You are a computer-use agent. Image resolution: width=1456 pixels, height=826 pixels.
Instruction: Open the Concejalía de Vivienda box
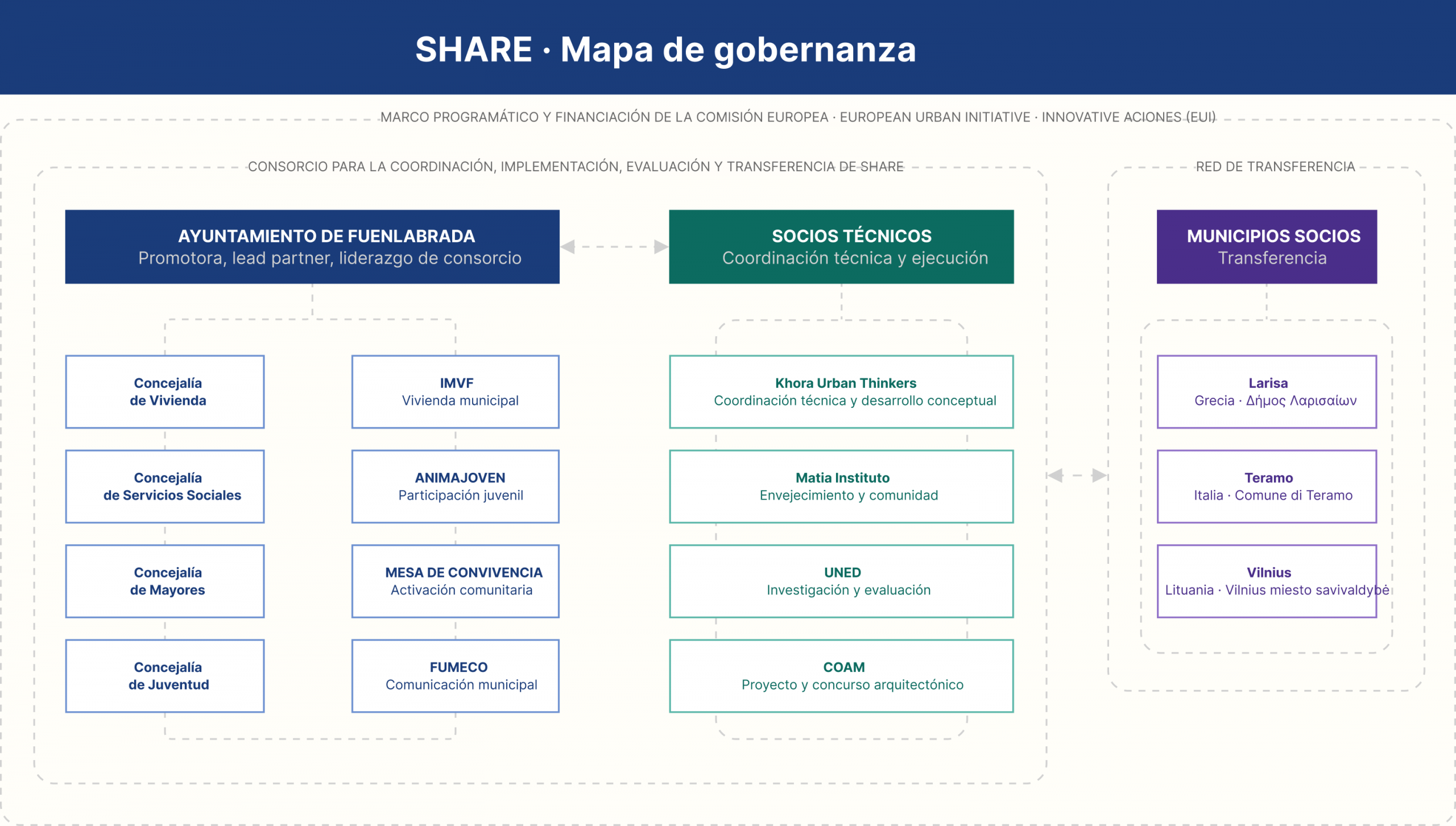point(165,391)
